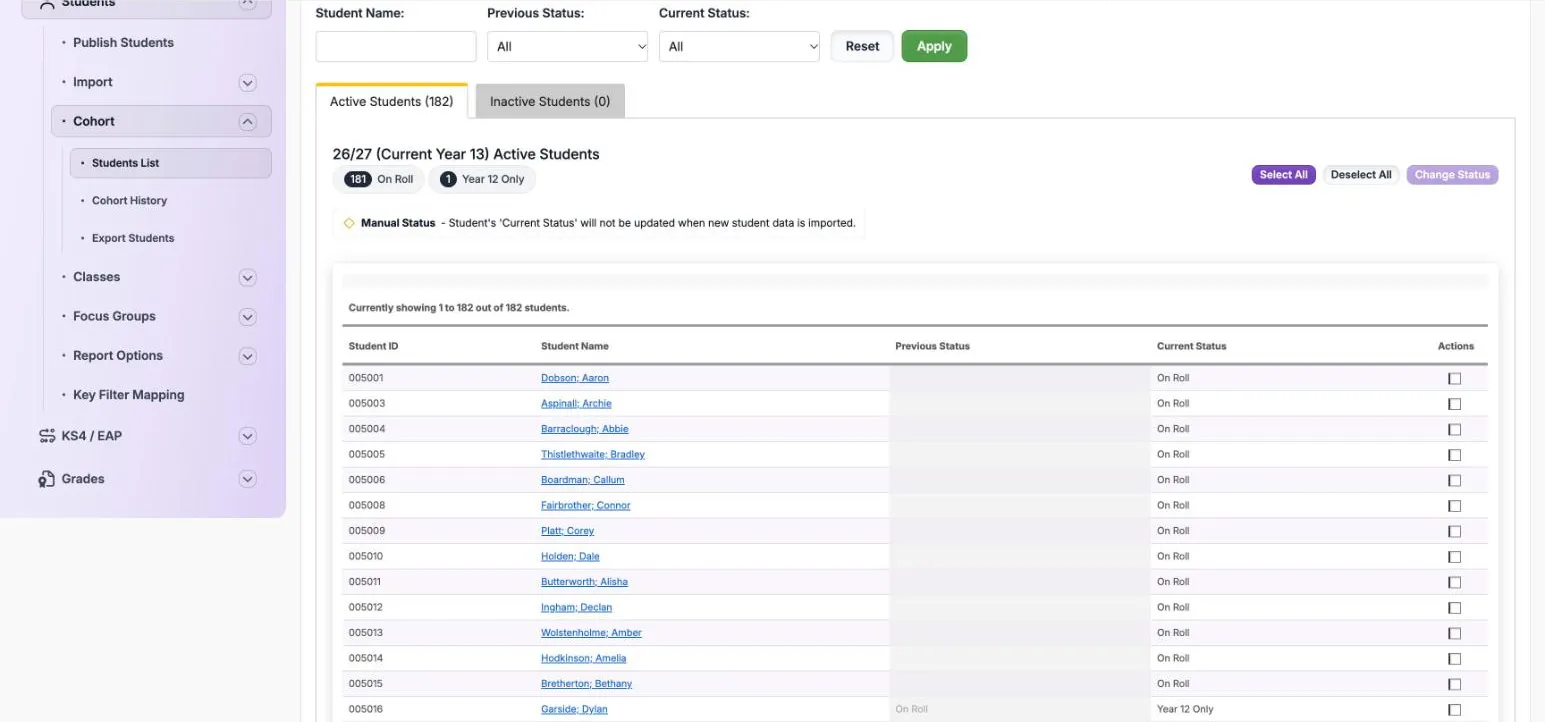The height and width of the screenshot is (722, 1545).
Task: Expand the Focus Groups chevron
Action: [x=248, y=317]
